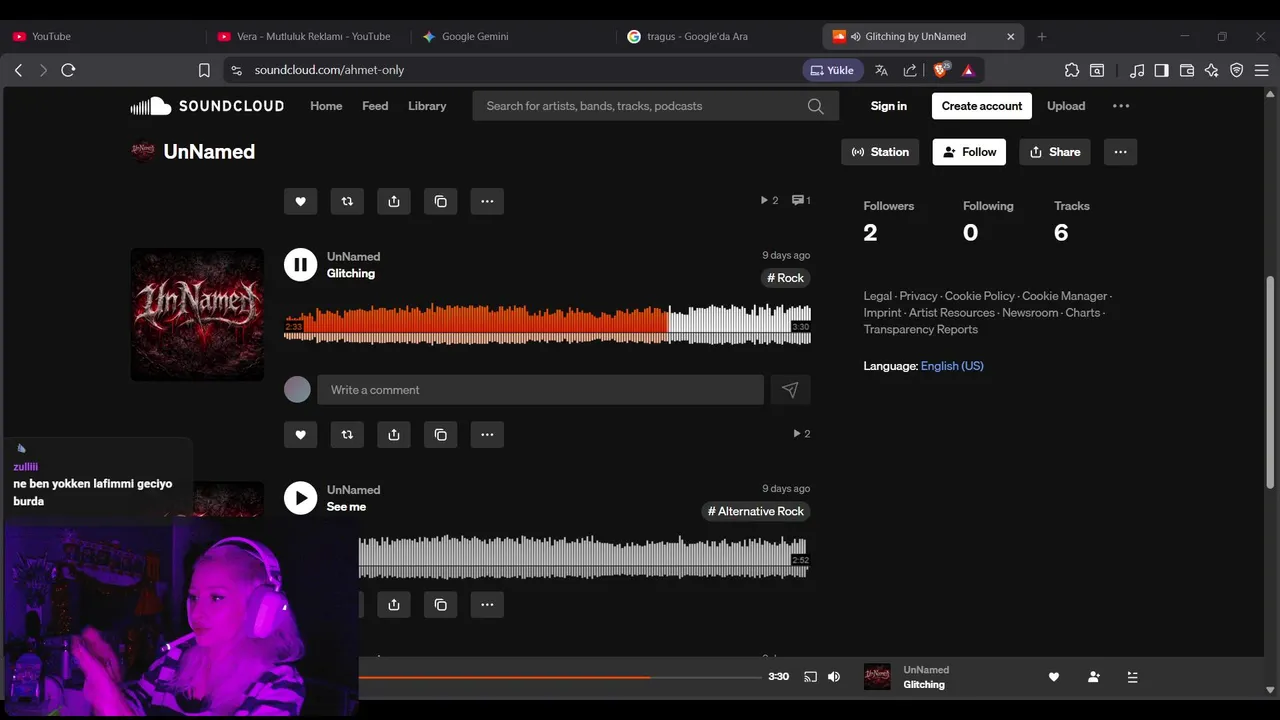Click the search magnifier icon
This screenshot has width=1280, height=720.
pos(816,106)
